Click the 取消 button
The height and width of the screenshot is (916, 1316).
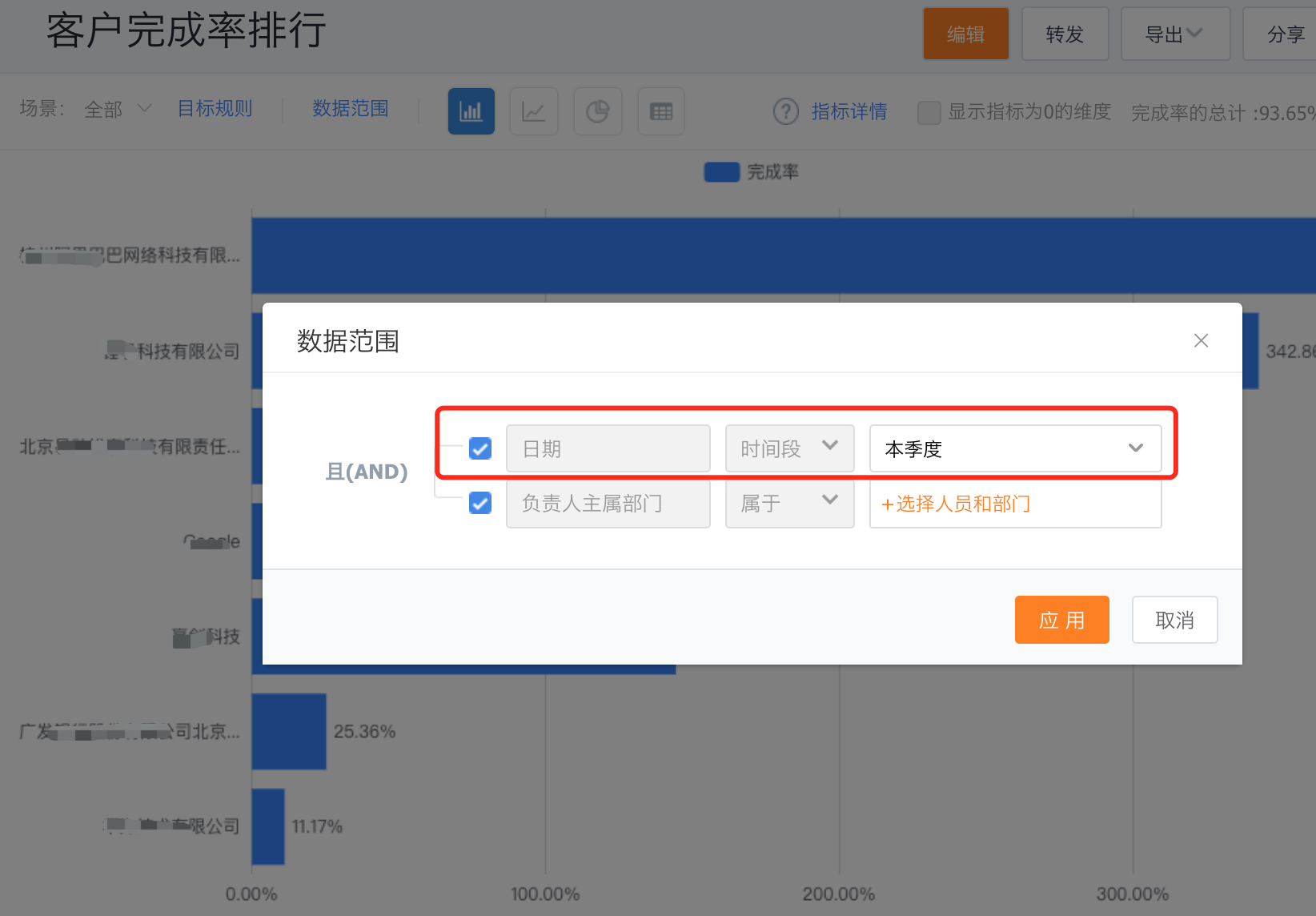point(1174,620)
